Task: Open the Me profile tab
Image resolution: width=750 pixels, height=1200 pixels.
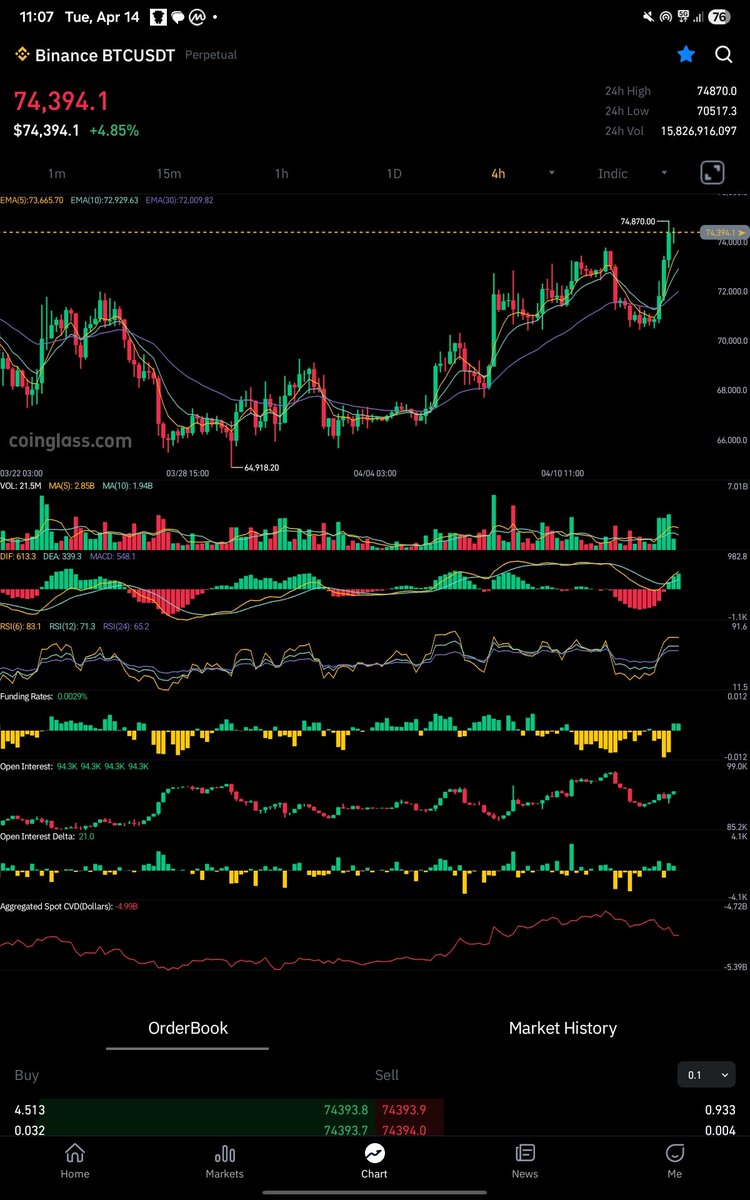Action: tap(675, 1161)
